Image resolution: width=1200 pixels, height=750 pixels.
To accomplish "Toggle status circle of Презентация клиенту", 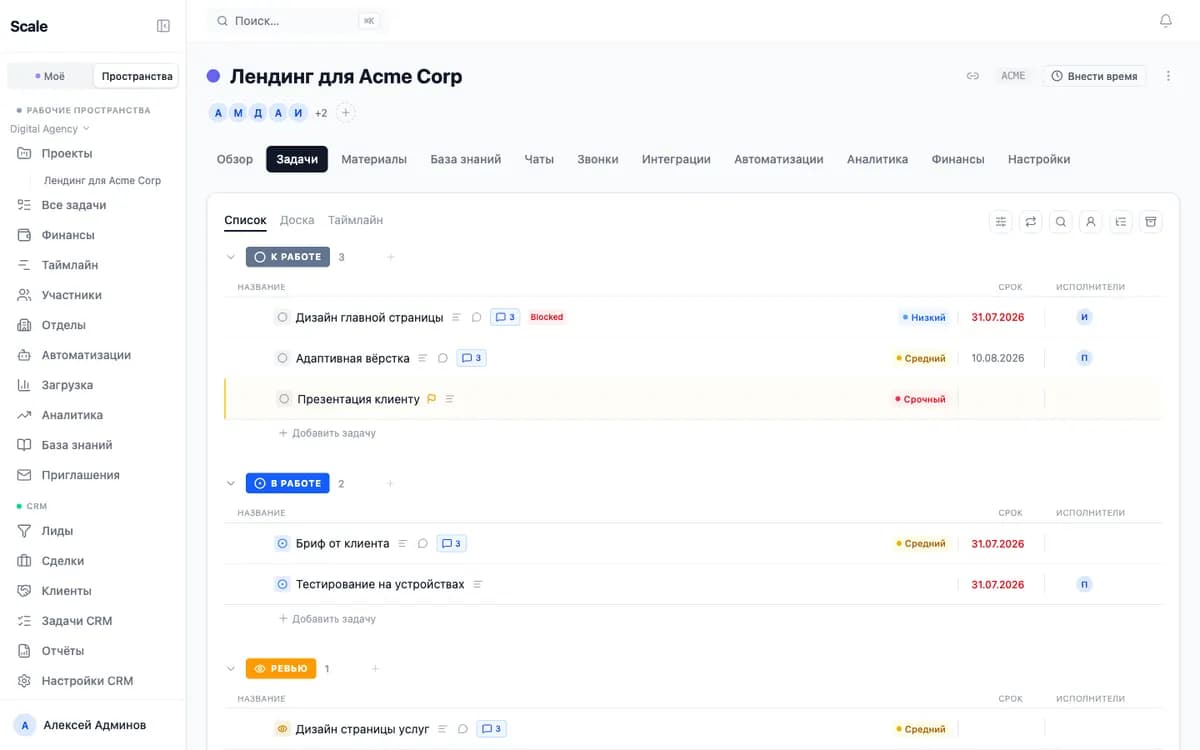I will (284, 399).
